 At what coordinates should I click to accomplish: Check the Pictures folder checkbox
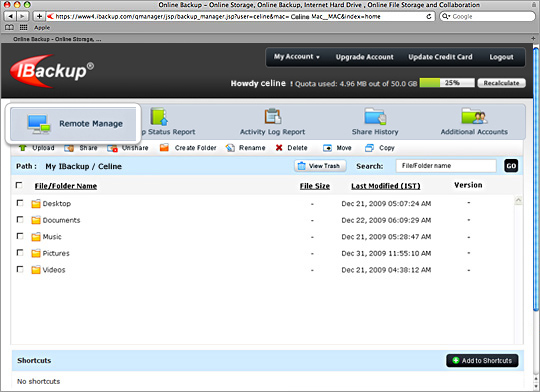click(x=20, y=252)
